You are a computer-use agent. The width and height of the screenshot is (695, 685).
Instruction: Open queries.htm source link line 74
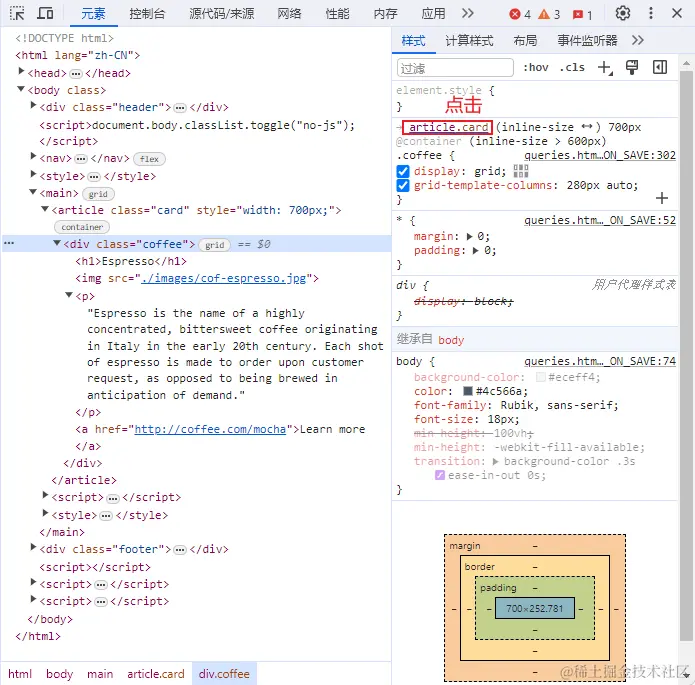coord(600,361)
